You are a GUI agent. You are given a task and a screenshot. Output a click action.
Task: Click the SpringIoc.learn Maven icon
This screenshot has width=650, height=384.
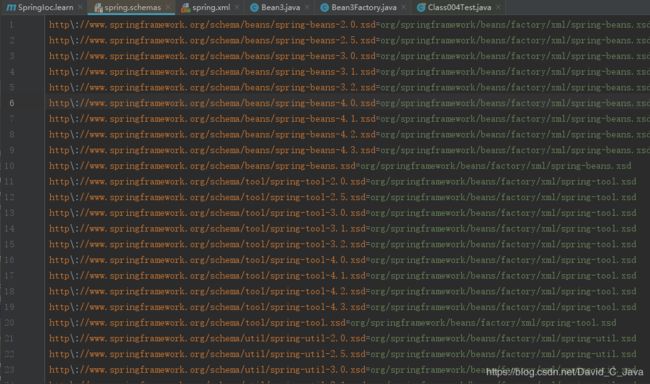point(11,7)
